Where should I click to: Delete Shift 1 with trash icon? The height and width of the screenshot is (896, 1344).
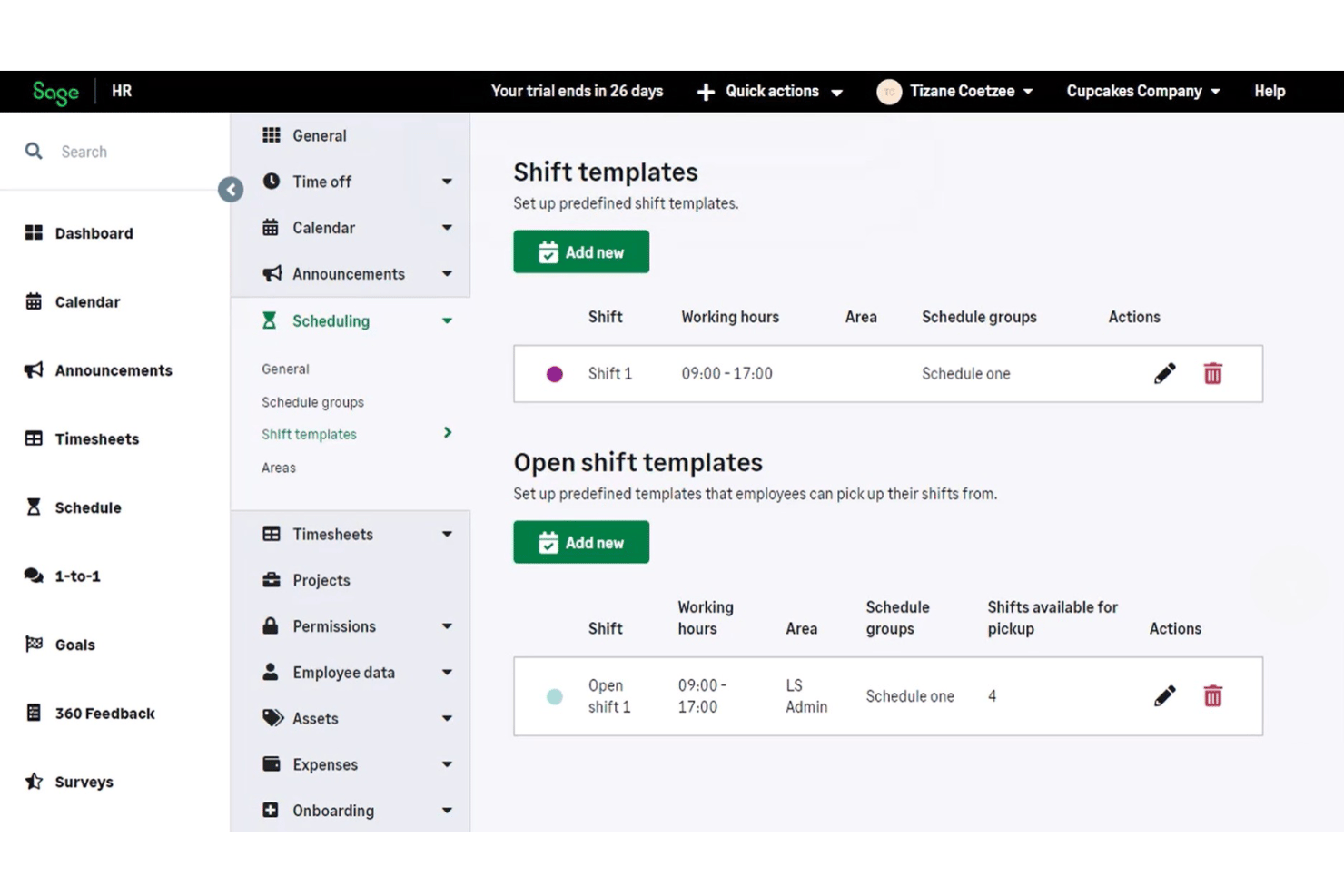pos(1213,373)
